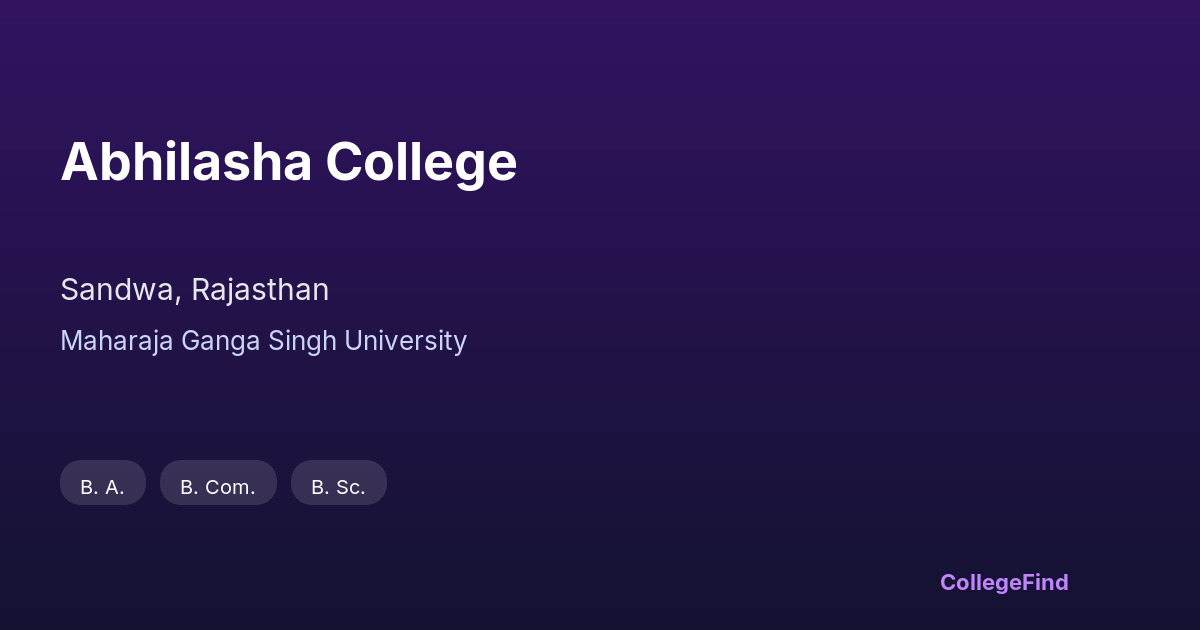Click the word "Singh" in the university name

pos(303,342)
